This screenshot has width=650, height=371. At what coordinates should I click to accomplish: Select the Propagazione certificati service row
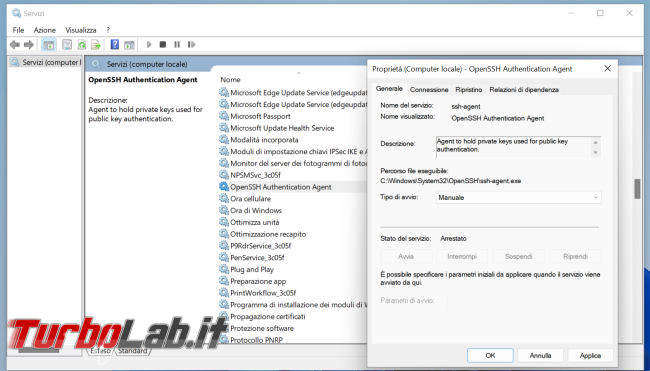(x=292, y=316)
